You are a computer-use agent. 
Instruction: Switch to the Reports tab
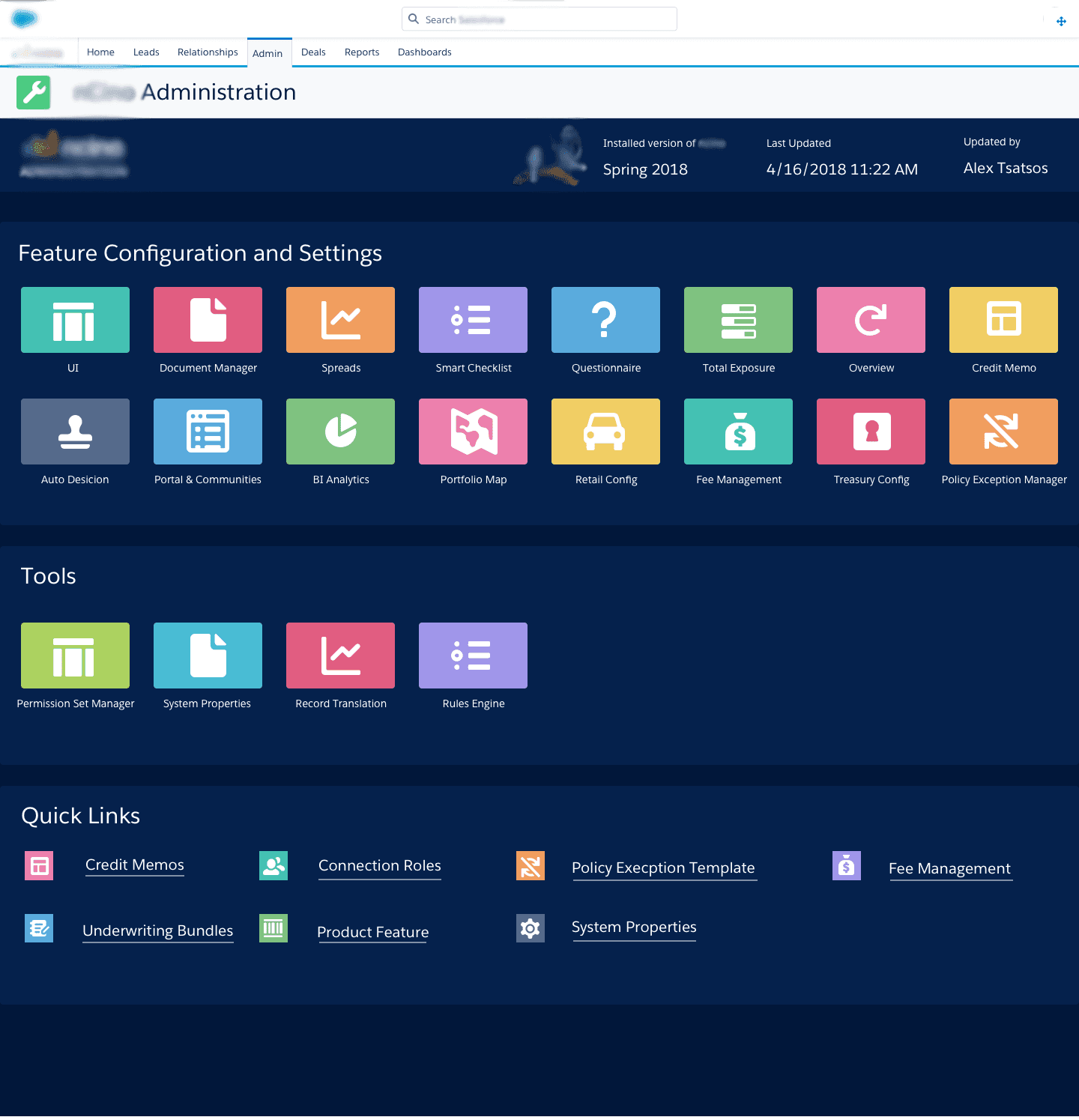click(x=362, y=52)
